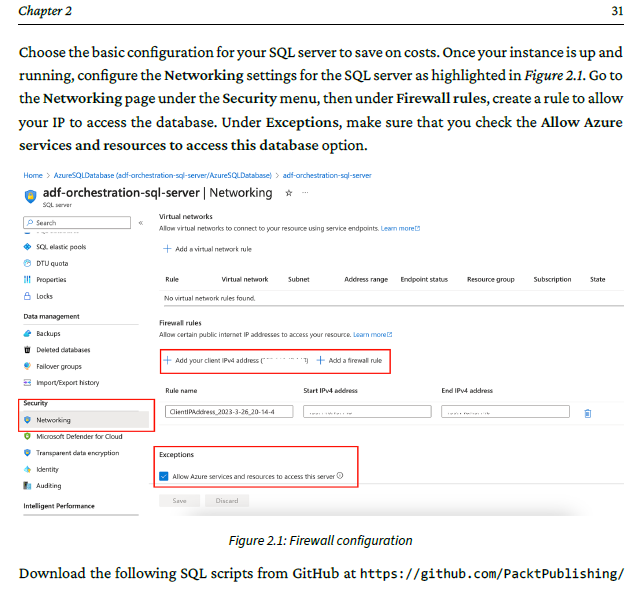Go to Home breadcrumb link
The height and width of the screenshot is (591, 643).
(x=33, y=175)
